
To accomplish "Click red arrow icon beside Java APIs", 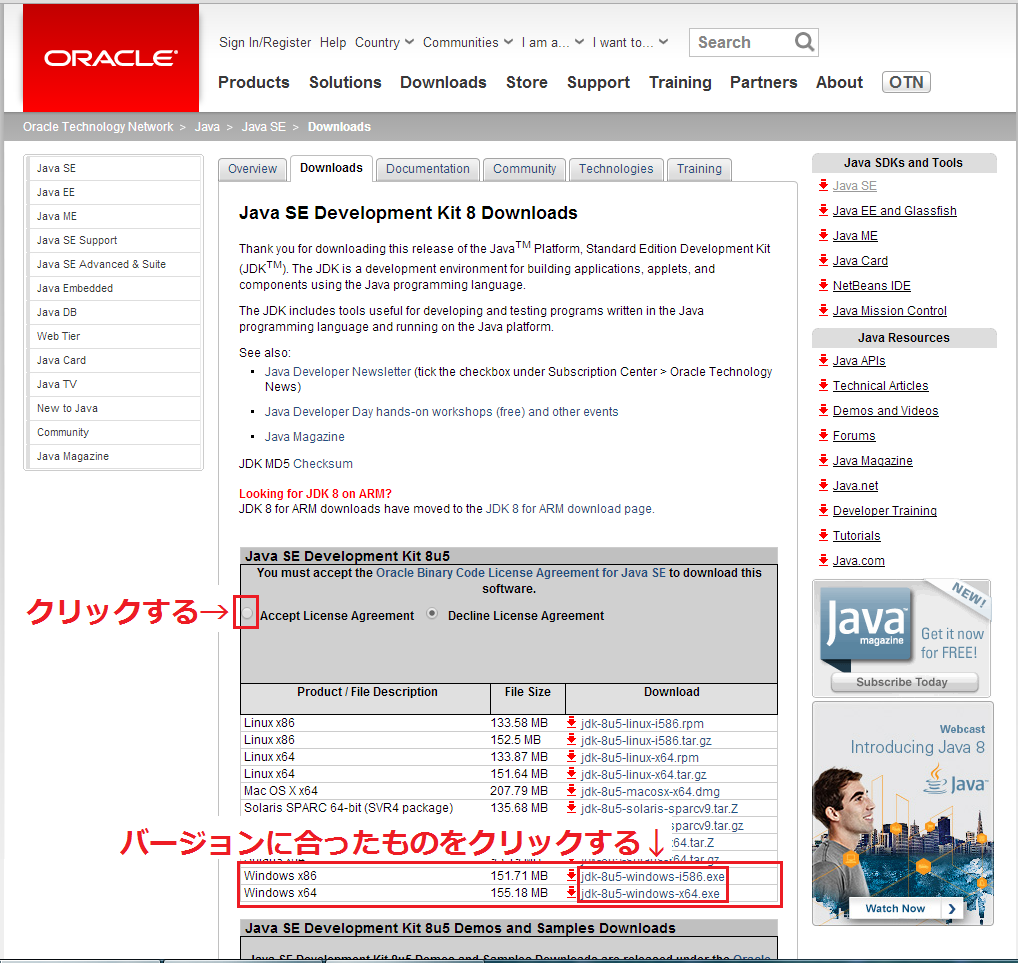I will (x=823, y=360).
